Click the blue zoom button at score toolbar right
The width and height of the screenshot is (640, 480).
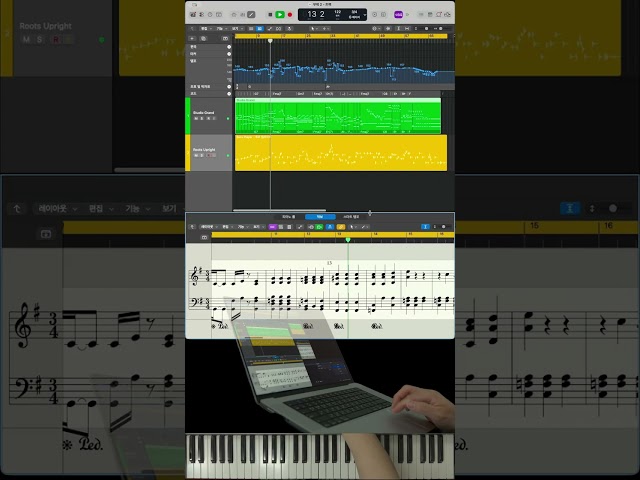click(425, 227)
